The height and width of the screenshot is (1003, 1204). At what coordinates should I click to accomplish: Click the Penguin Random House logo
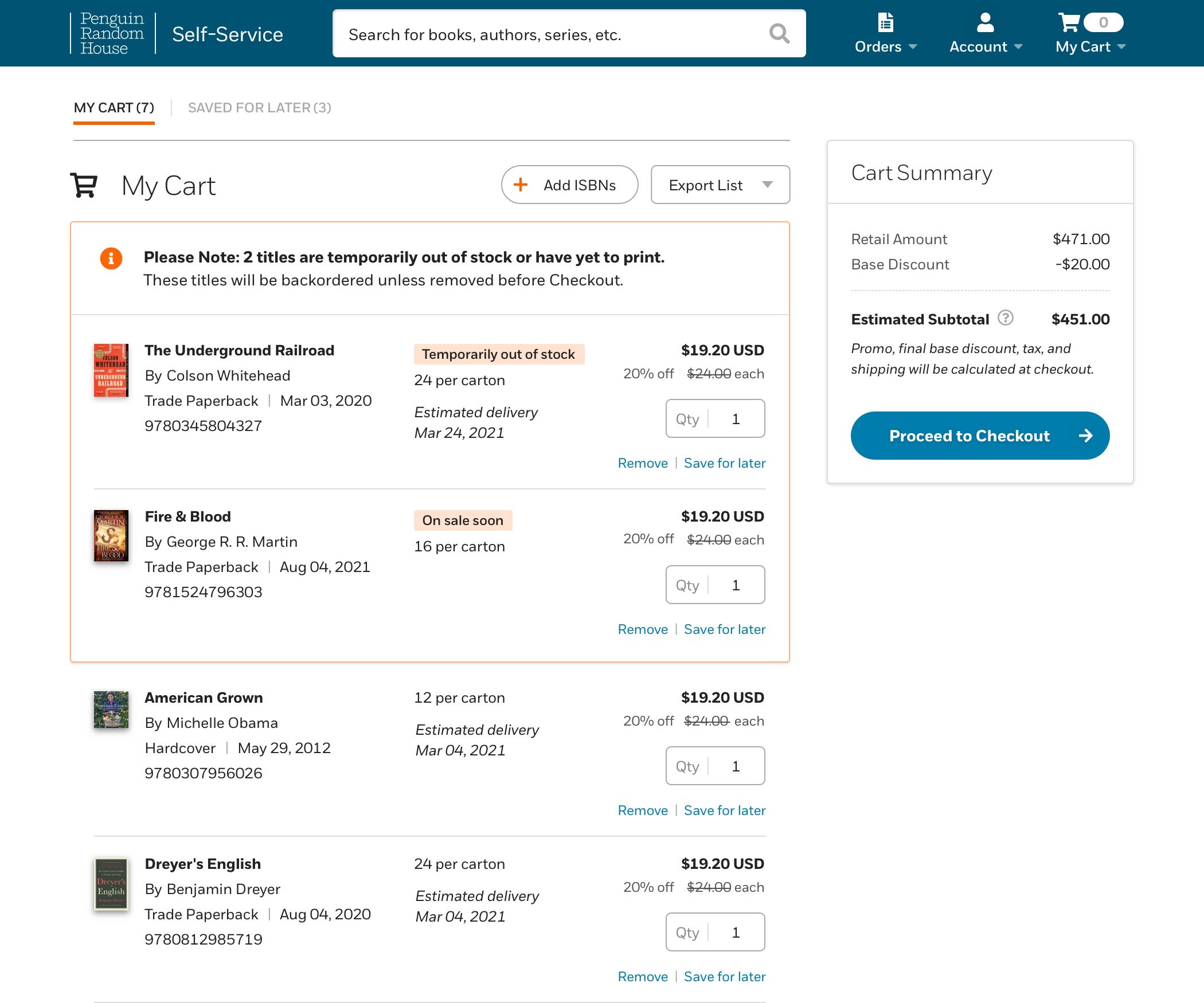tap(112, 33)
